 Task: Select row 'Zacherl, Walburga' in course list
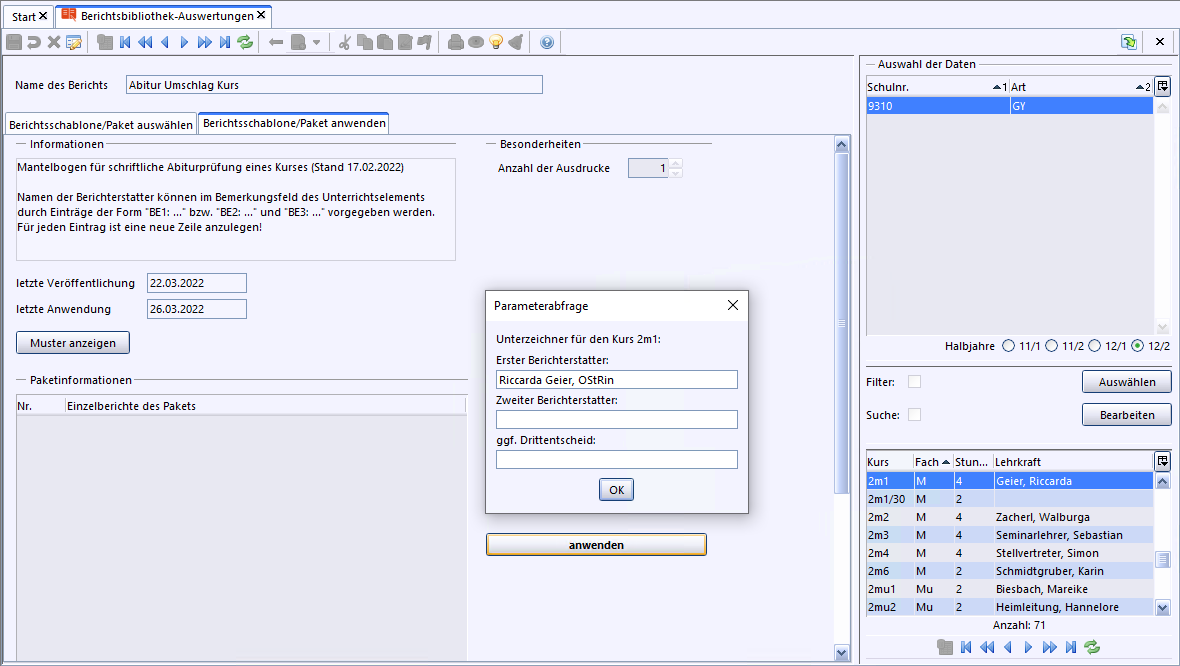(1009, 517)
